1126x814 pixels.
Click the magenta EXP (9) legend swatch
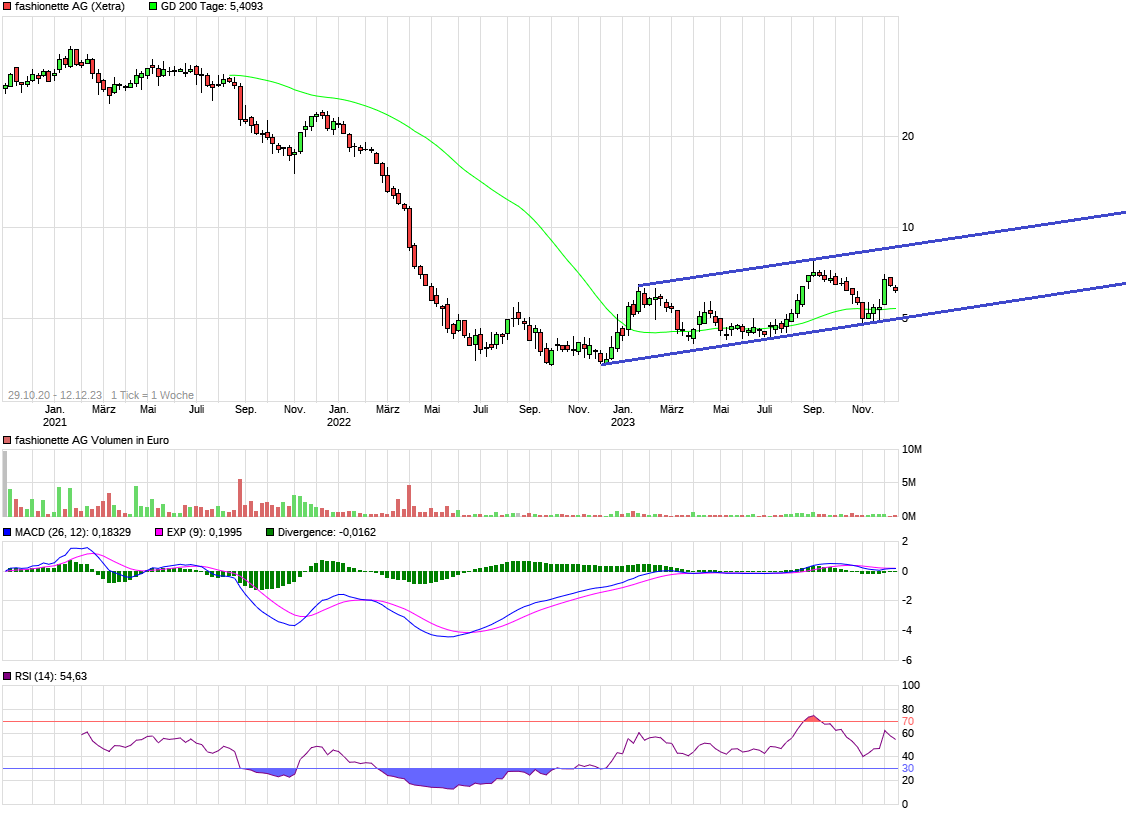[158, 532]
